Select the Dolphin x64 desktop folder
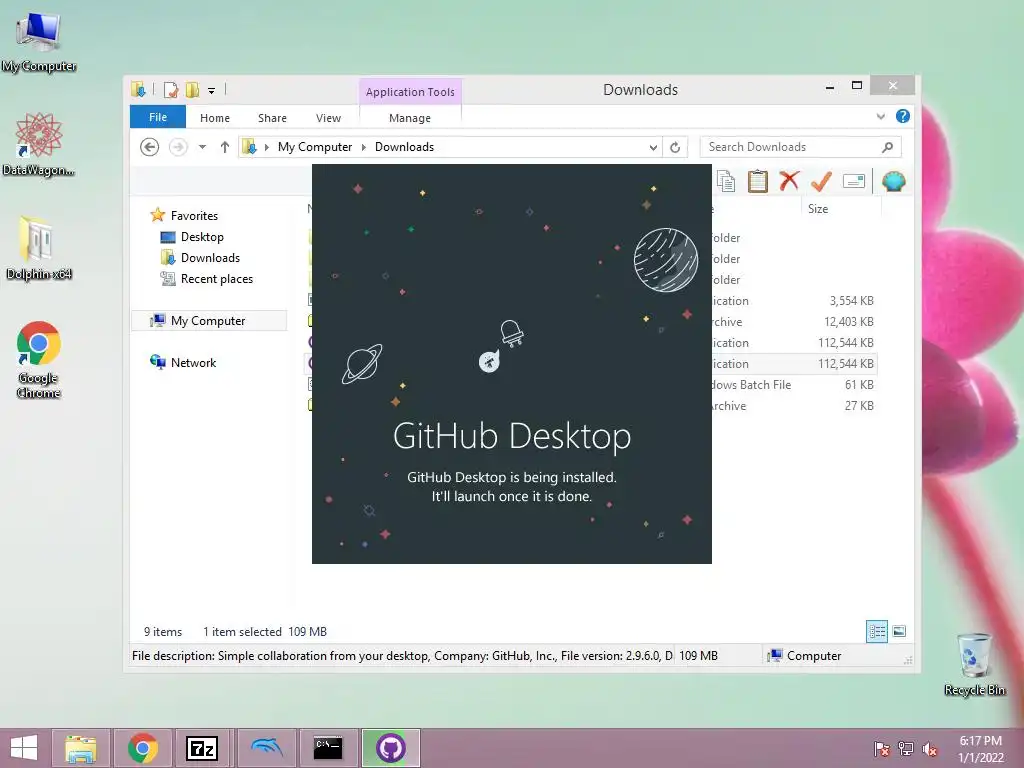Viewport: 1024px width, 768px height. (39, 248)
